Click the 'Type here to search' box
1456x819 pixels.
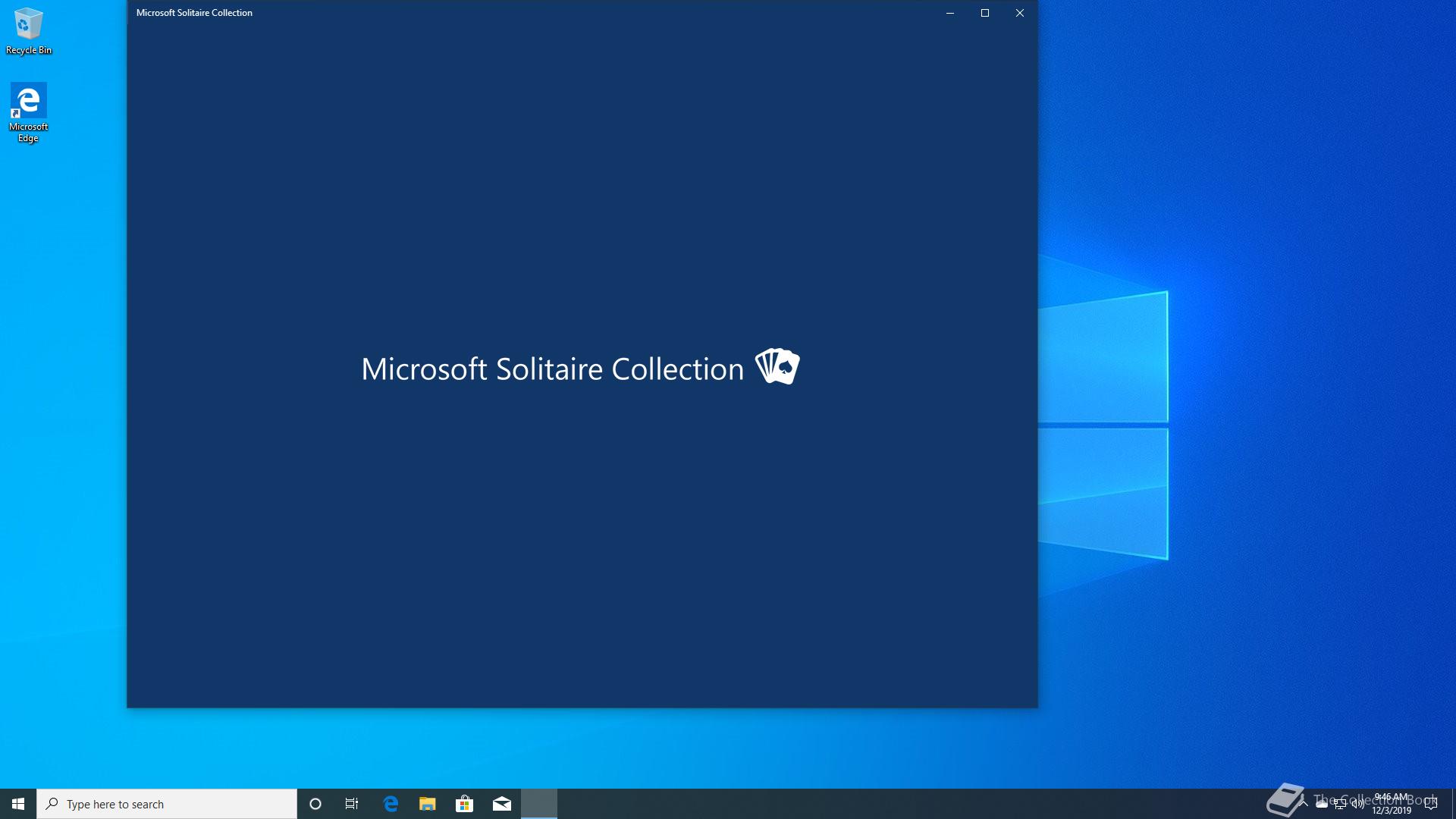pos(167,804)
